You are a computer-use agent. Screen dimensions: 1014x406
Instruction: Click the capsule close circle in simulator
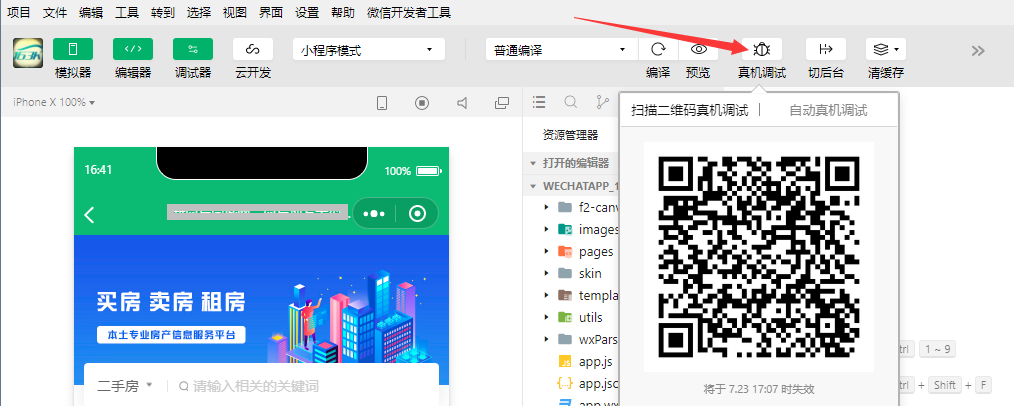pos(418,213)
